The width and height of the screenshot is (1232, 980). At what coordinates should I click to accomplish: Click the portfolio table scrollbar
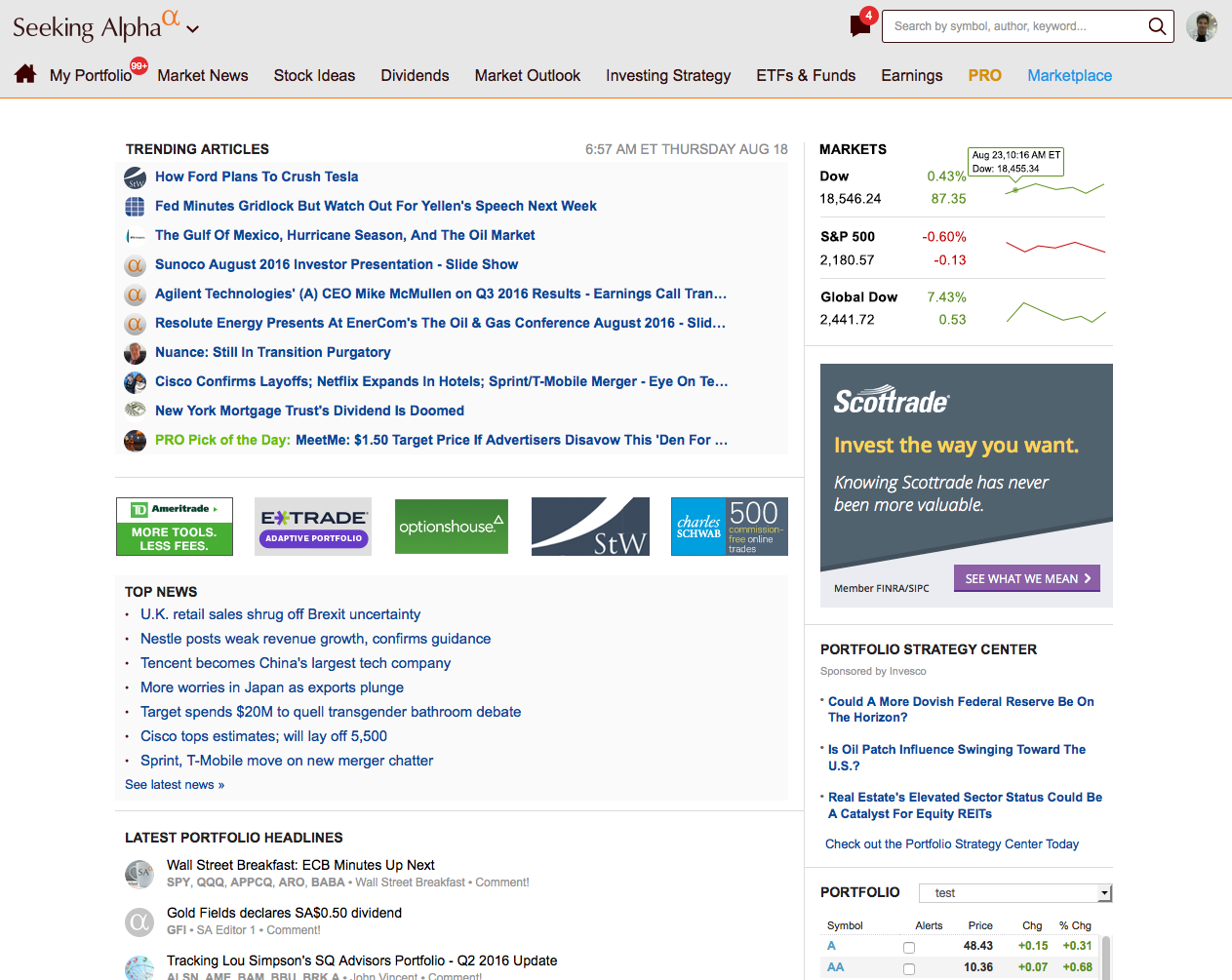click(1106, 958)
